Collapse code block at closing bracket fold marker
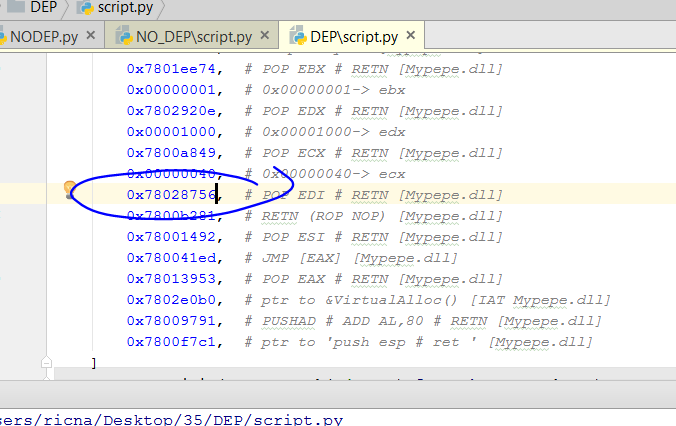The width and height of the screenshot is (676, 426). click(x=44, y=359)
